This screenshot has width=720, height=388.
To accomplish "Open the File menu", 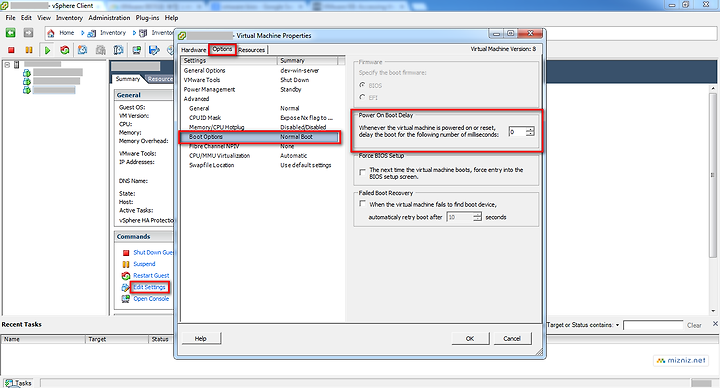I will coord(11,18).
